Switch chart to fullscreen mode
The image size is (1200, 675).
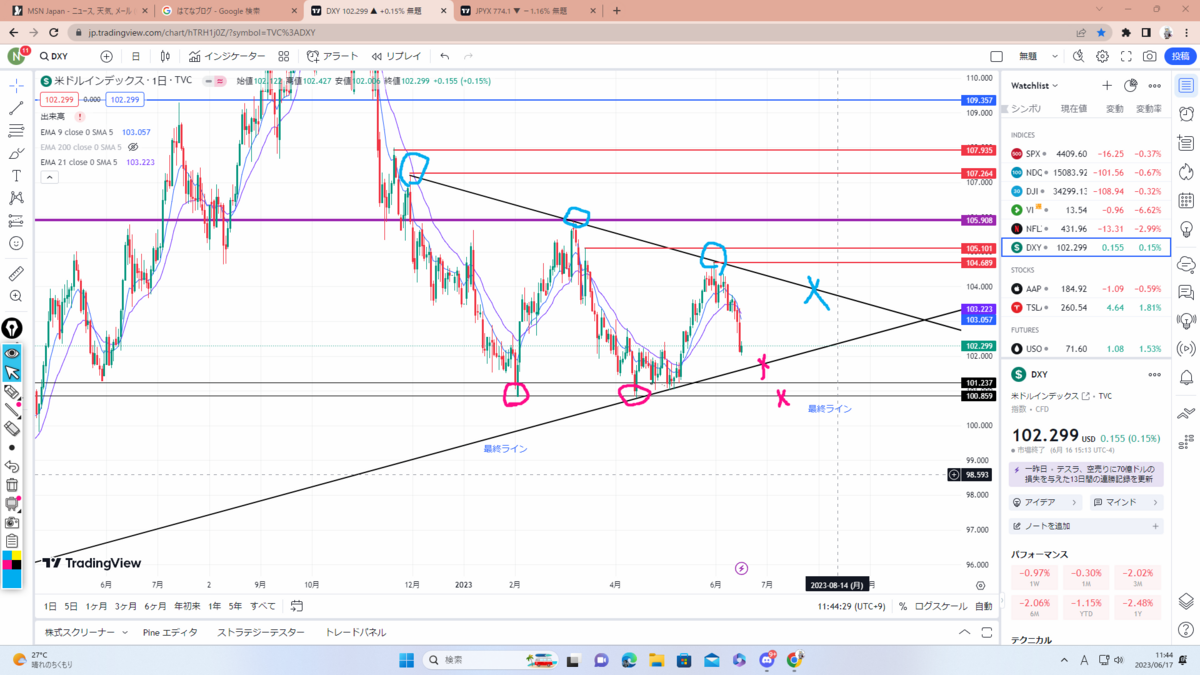pos(1127,57)
